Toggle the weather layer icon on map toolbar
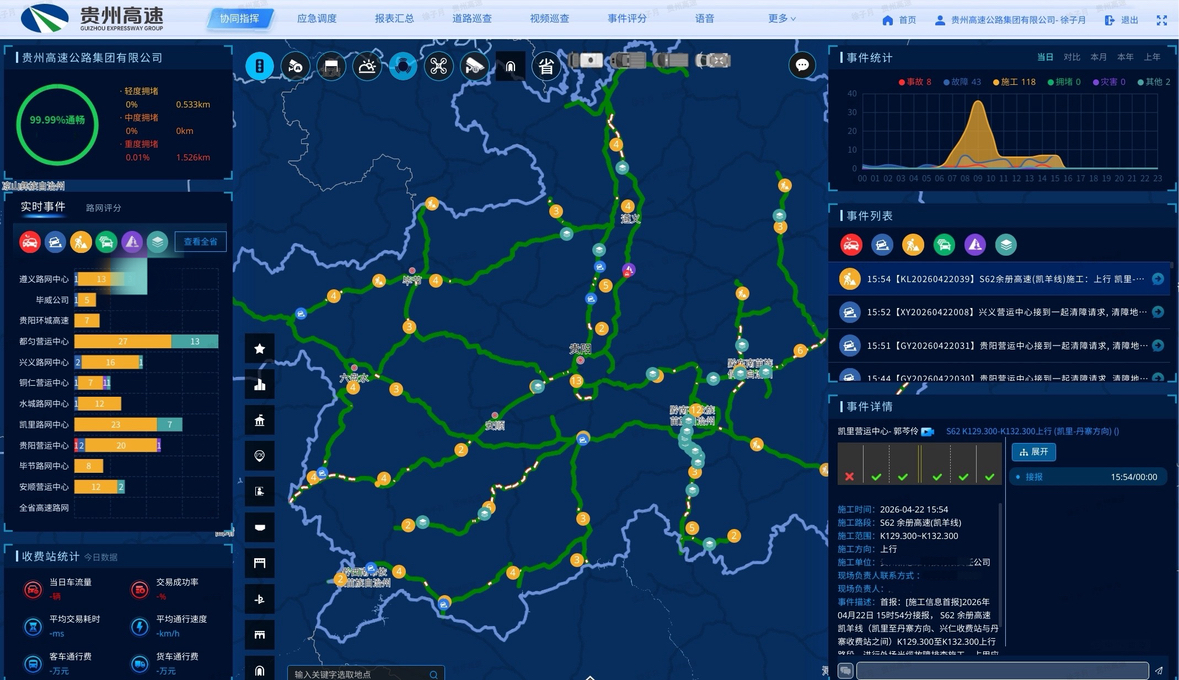This screenshot has width=1179, height=680. 367,66
